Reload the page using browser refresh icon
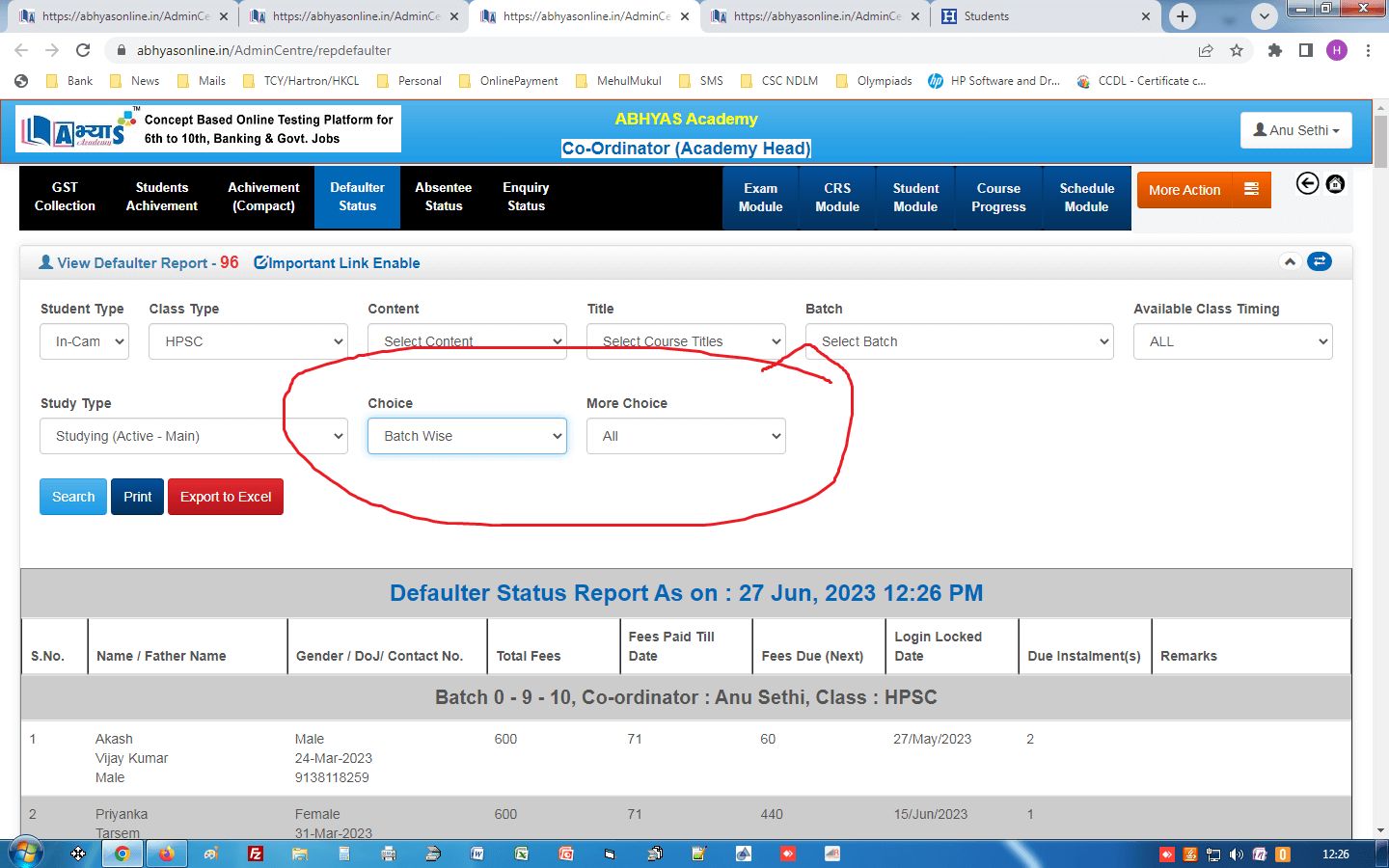Image resolution: width=1389 pixels, height=868 pixels. click(x=83, y=50)
